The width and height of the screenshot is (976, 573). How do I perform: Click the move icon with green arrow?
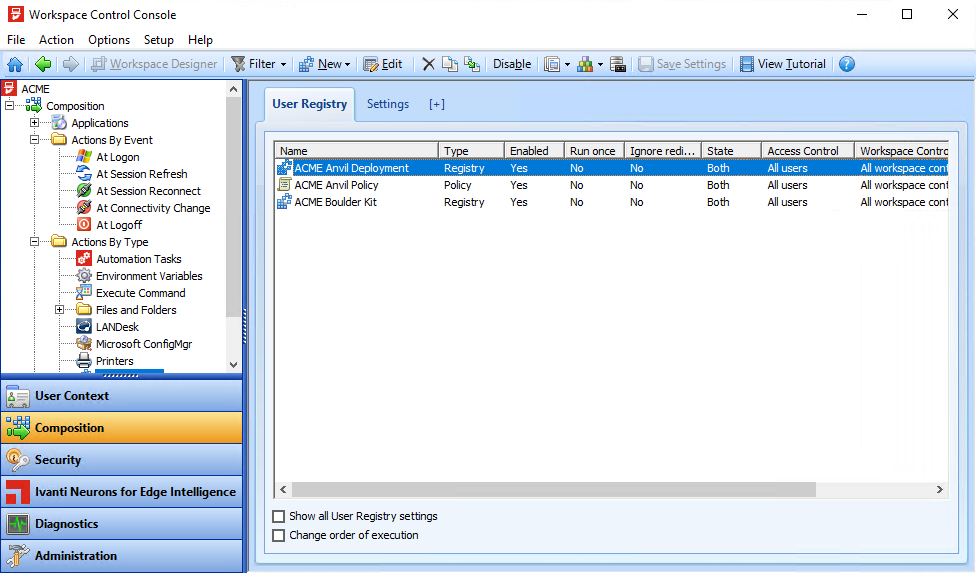(x=472, y=64)
